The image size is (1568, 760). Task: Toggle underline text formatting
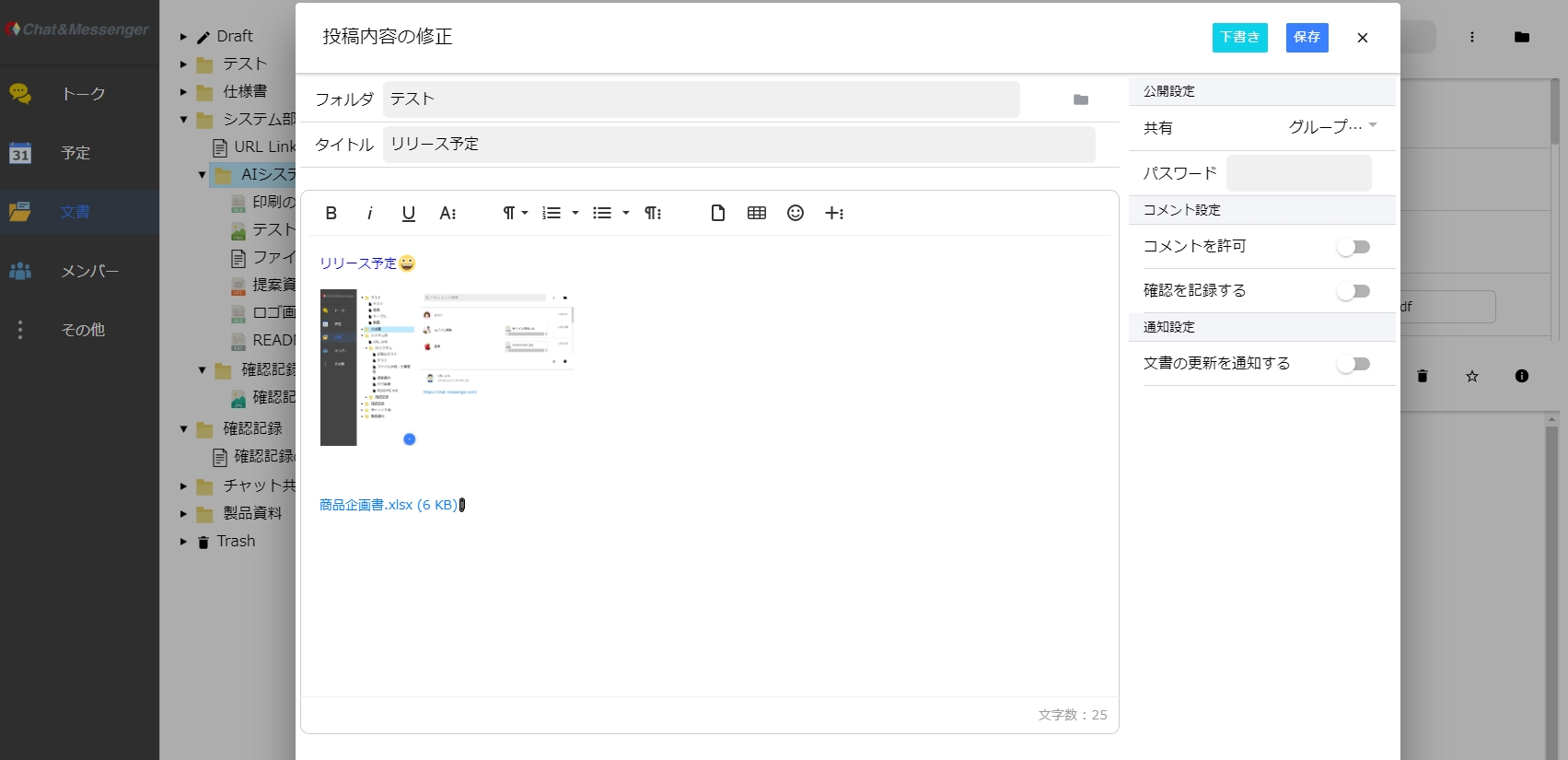tap(409, 214)
